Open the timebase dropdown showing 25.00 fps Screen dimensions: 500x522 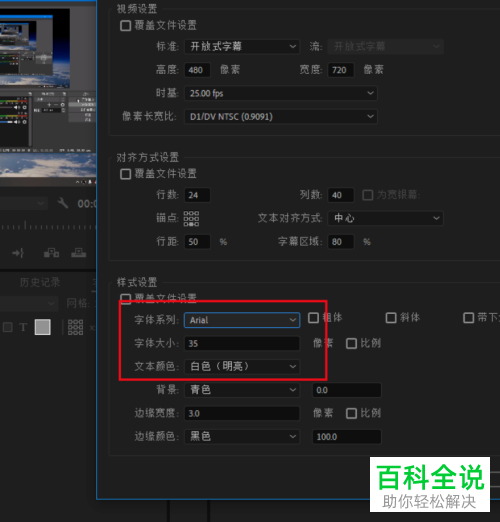[x=281, y=93]
